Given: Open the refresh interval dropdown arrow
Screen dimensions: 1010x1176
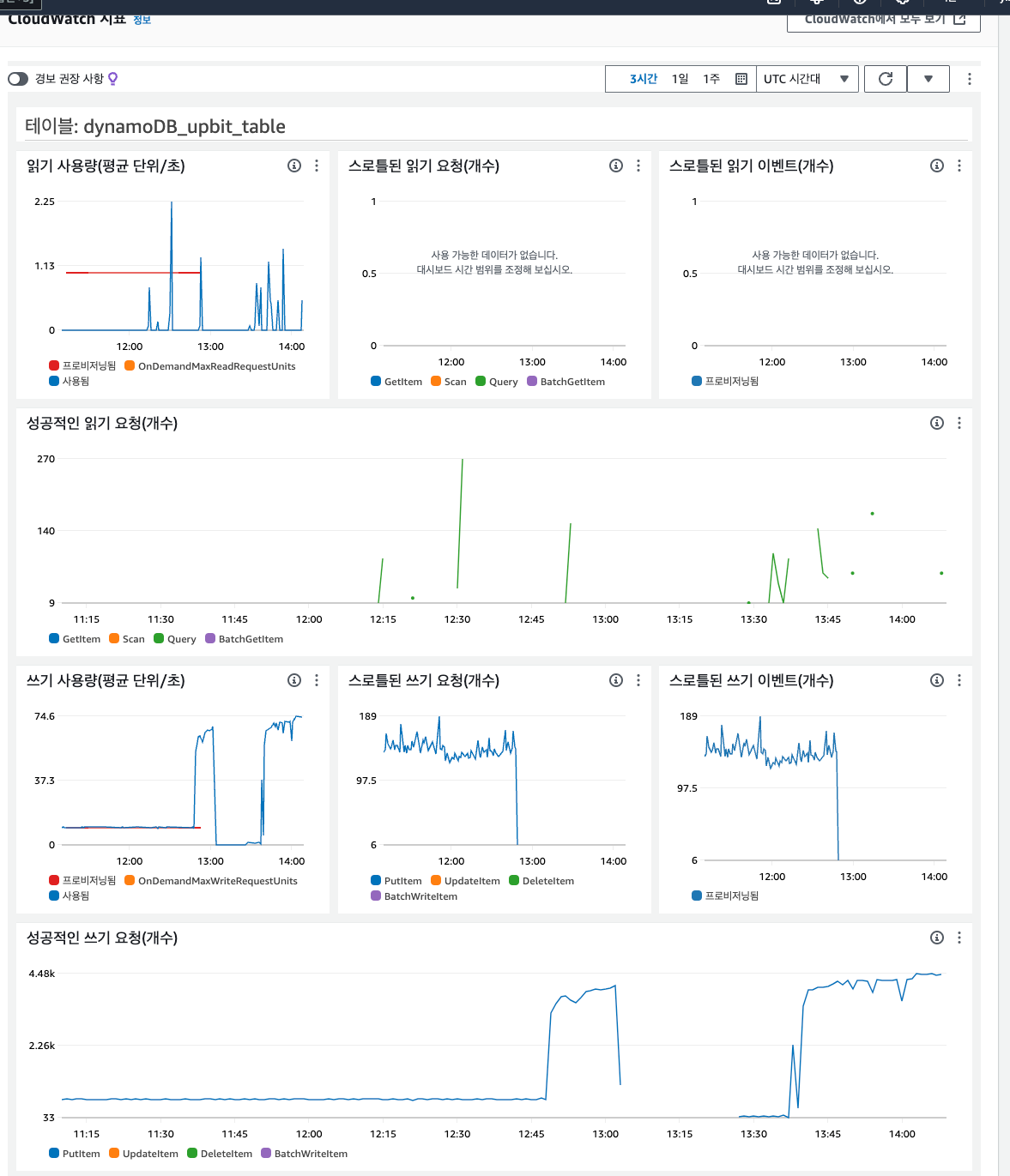Looking at the screenshot, I should click(928, 79).
